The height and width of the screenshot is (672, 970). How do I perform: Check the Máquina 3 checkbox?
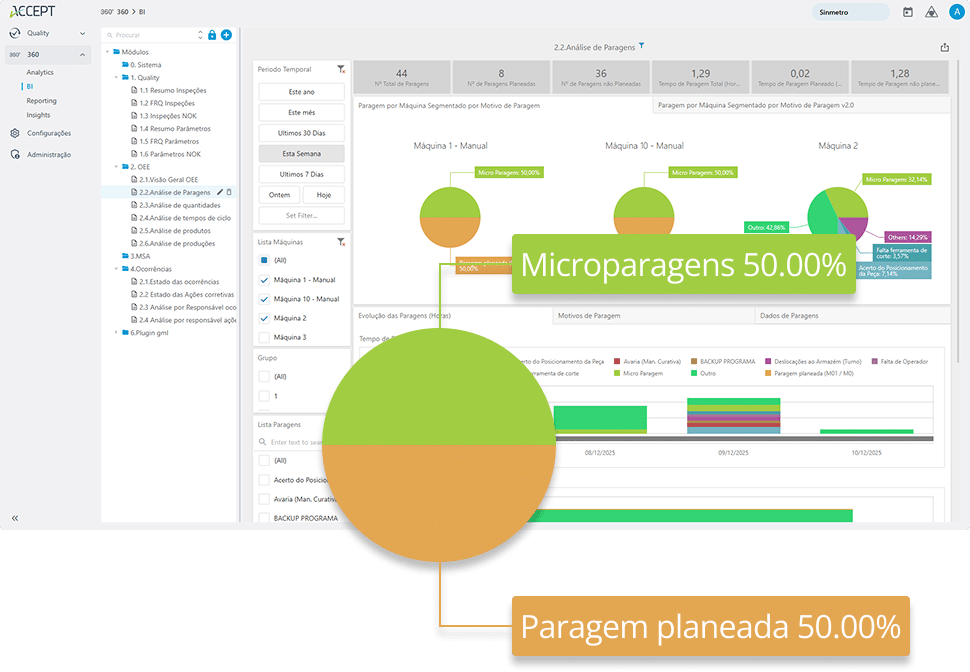point(264,337)
